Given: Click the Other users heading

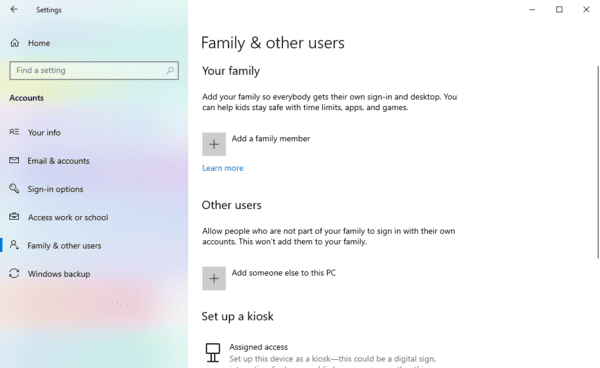Looking at the screenshot, I should [x=232, y=205].
